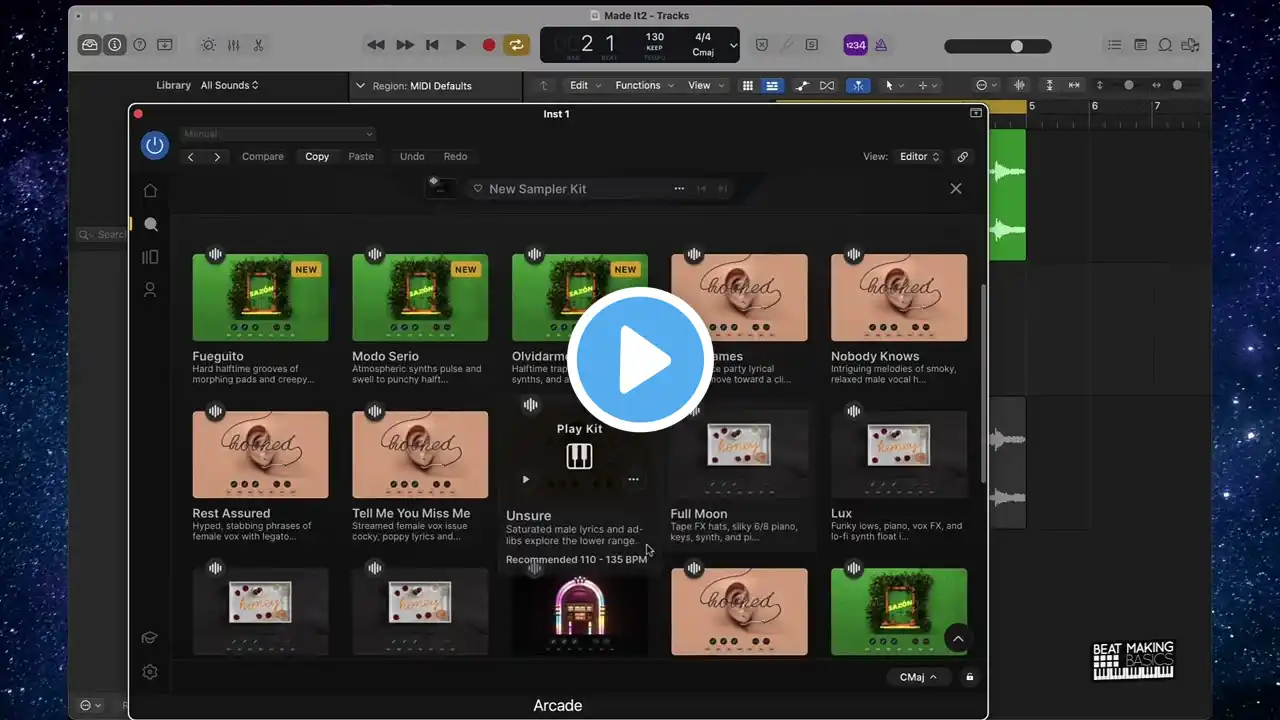Click the Compare button

[x=263, y=157]
